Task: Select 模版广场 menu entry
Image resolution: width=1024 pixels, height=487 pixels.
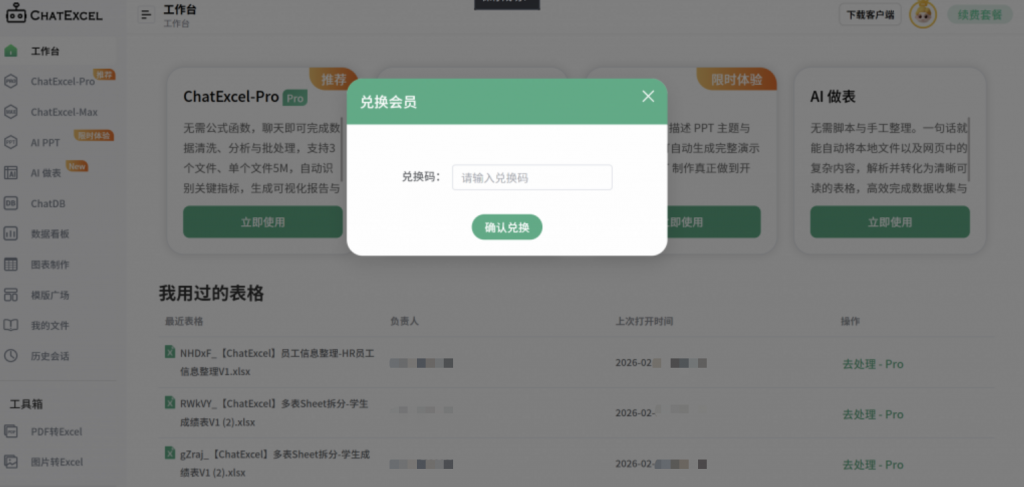Action: pos(50,295)
